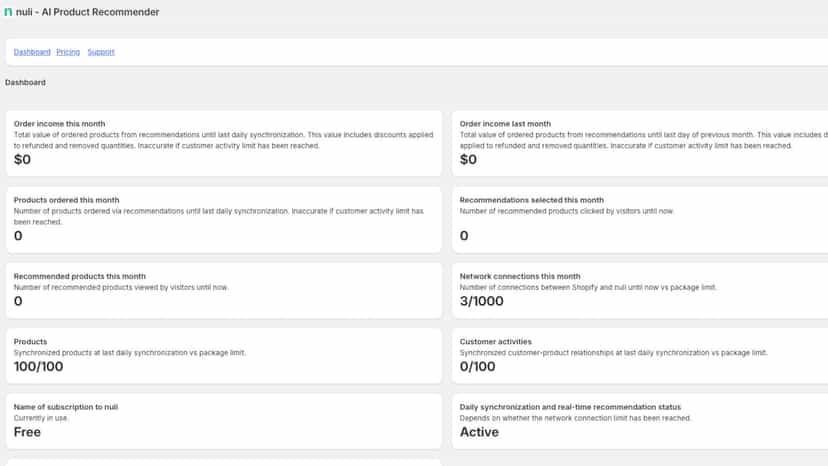Click 'Number of connections between Shopify and nuli' description
This screenshot has height=466, width=828.
click(x=588, y=287)
